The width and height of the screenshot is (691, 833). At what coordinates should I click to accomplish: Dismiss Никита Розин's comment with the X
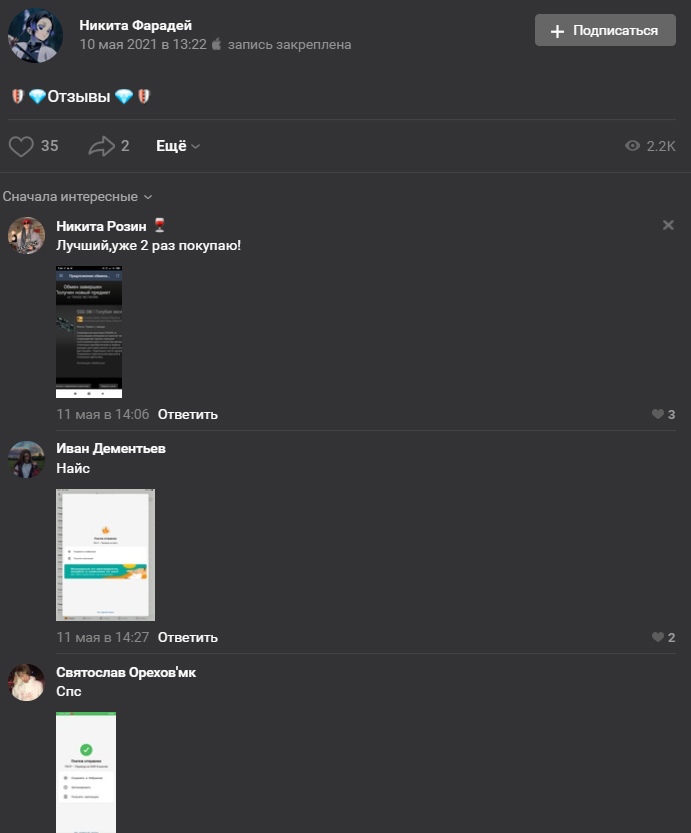point(668,225)
